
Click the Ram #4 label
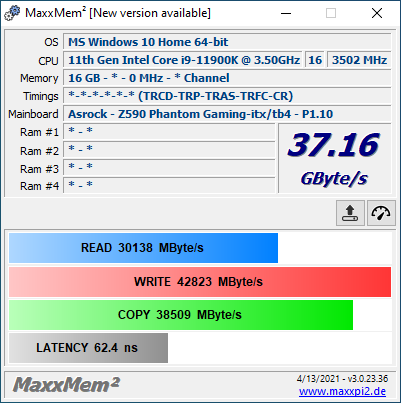click(39, 186)
